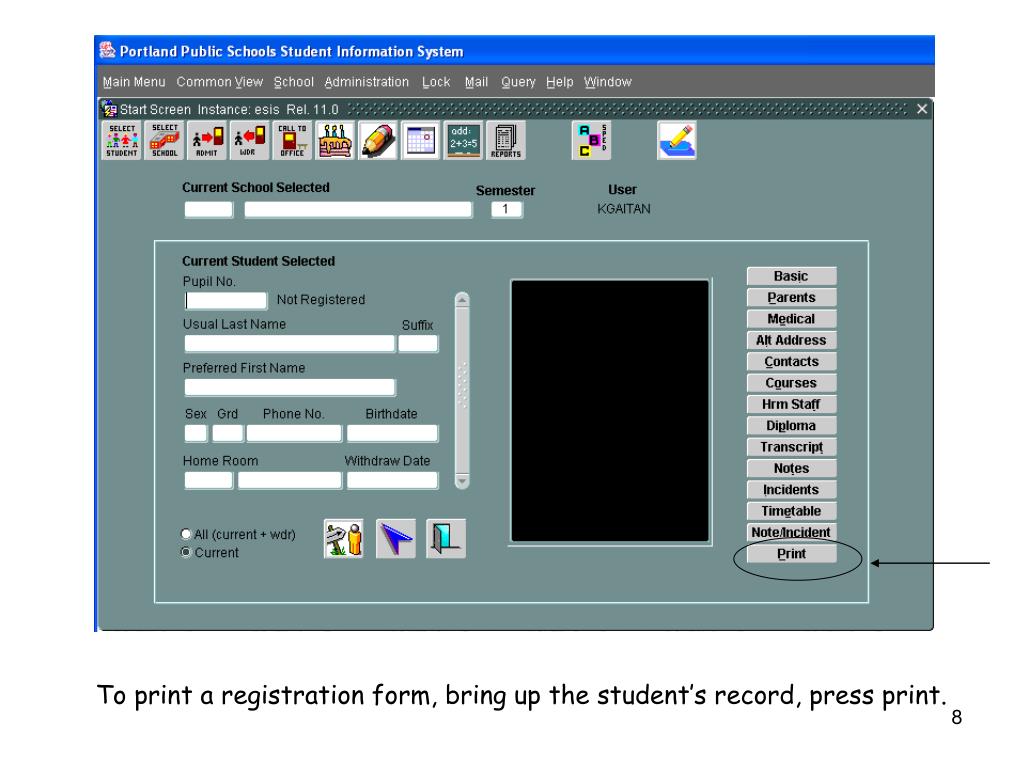
Task: Click the Pupil No. input field
Action: [x=226, y=300]
